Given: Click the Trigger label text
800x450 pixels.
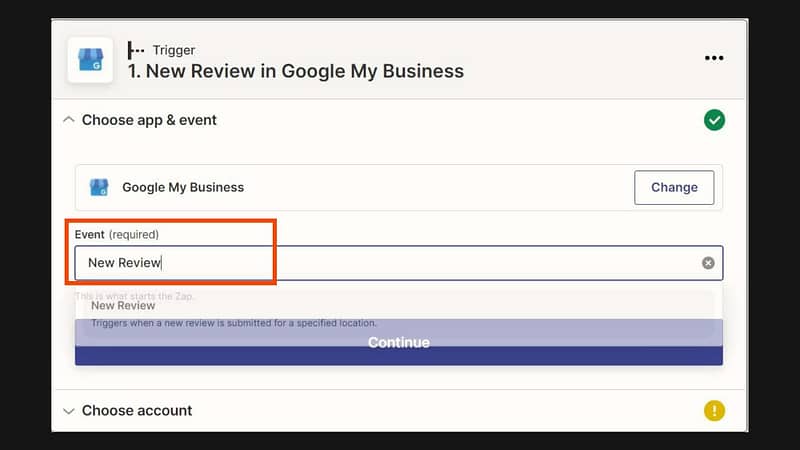Looking at the screenshot, I should pyautogui.click(x=173, y=50).
